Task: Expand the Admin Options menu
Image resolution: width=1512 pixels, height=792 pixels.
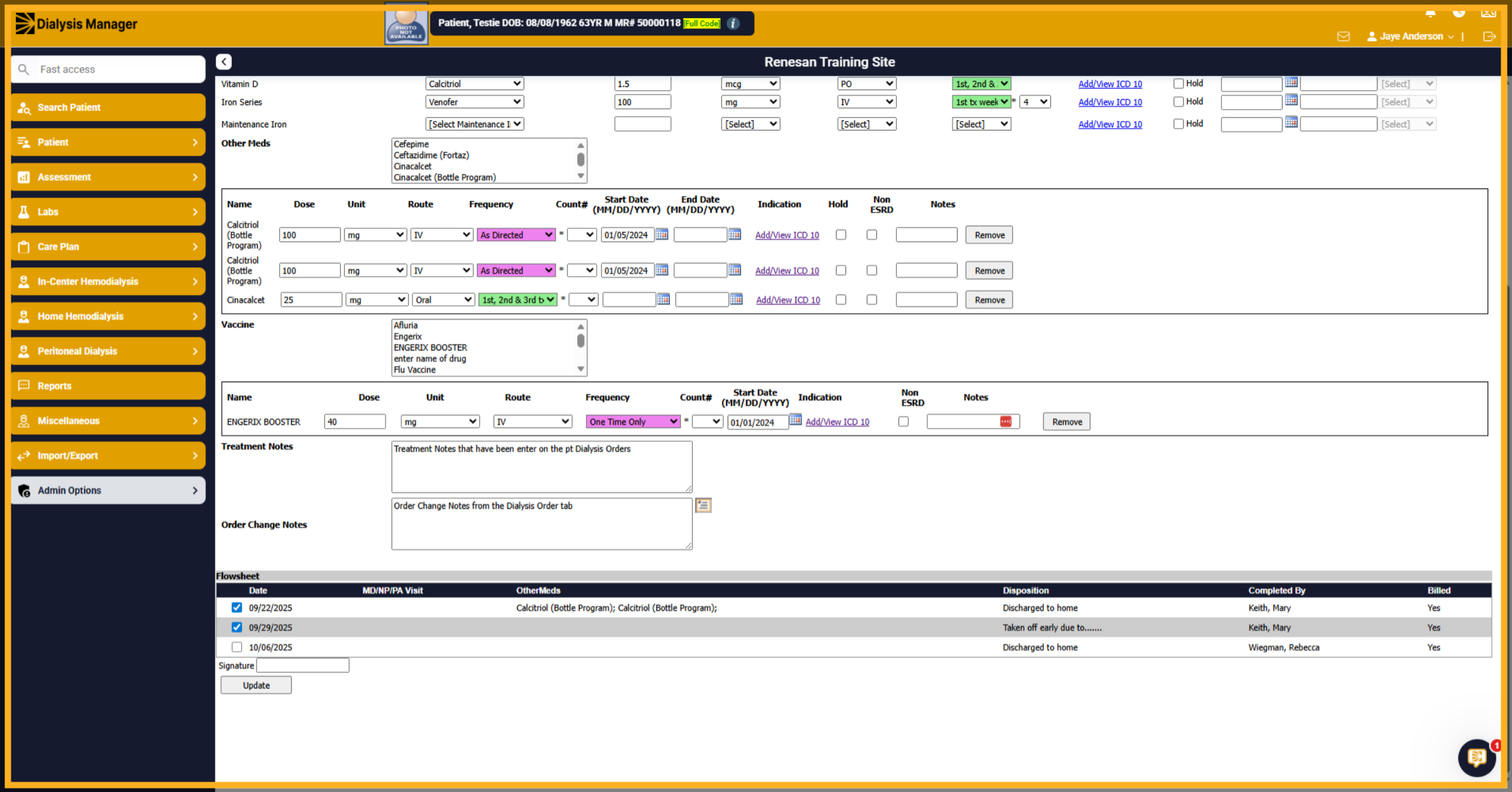Action: tap(108, 490)
